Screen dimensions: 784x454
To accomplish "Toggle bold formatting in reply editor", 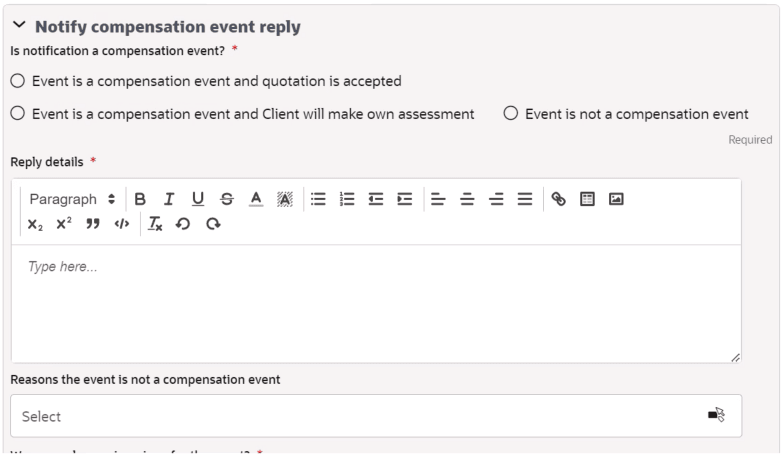I will (x=140, y=199).
